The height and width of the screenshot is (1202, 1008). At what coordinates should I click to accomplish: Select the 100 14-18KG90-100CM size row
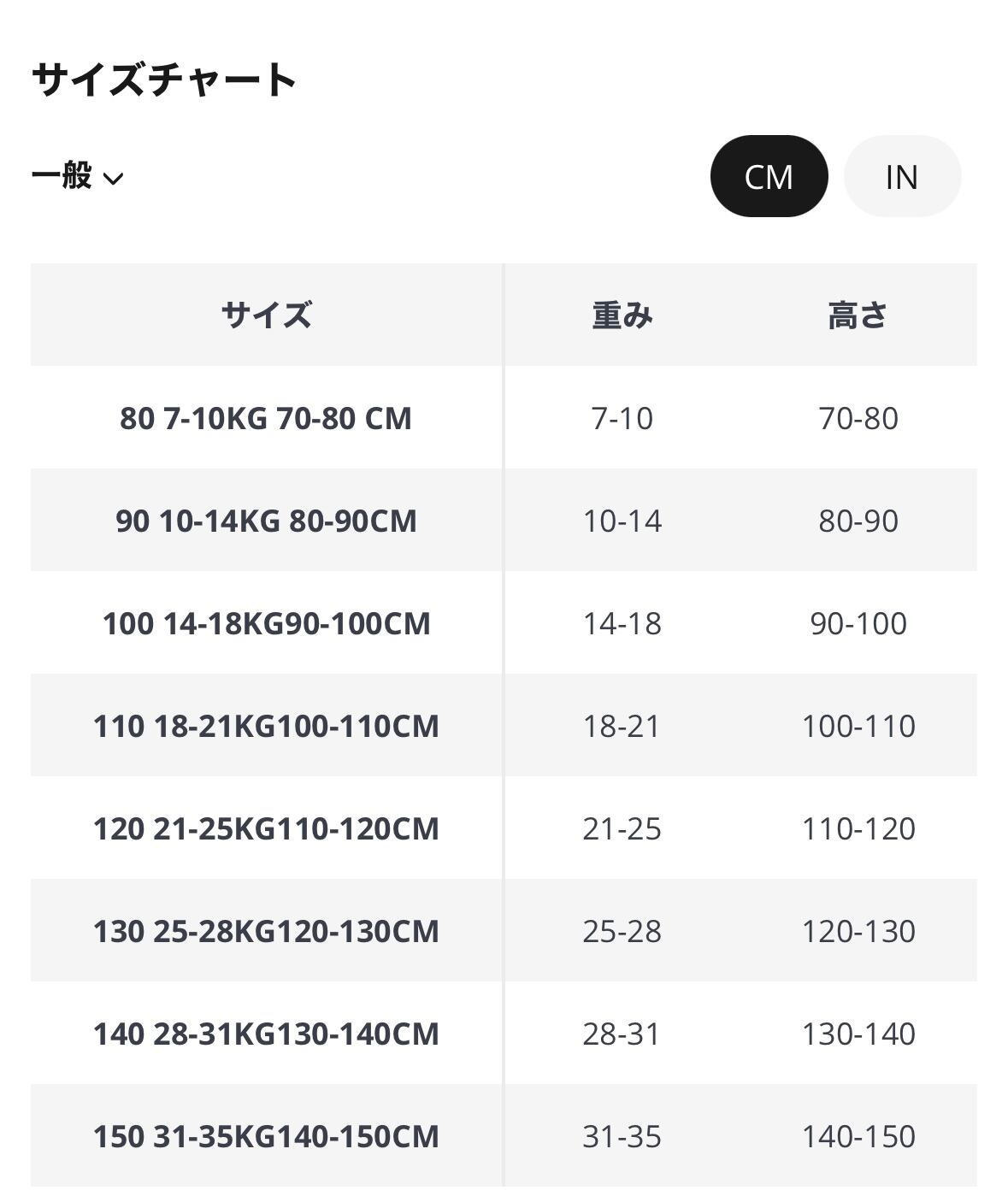point(266,623)
